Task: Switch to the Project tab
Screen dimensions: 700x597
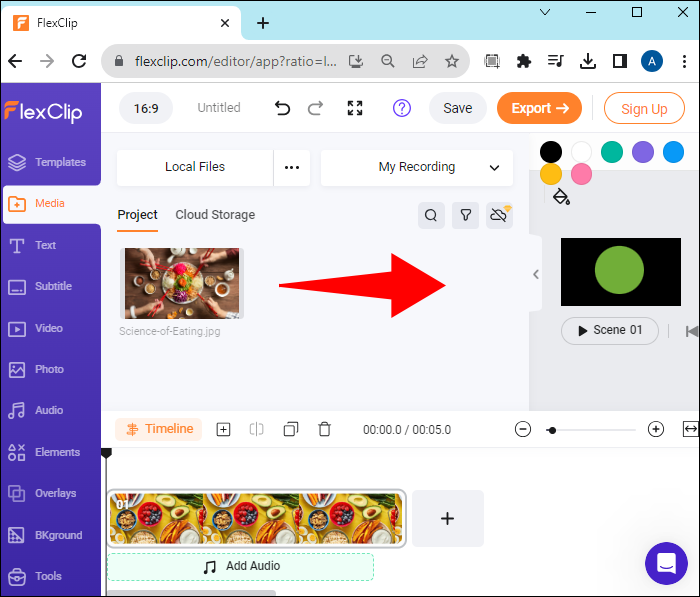Action: pyautogui.click(x=138, y=215)
